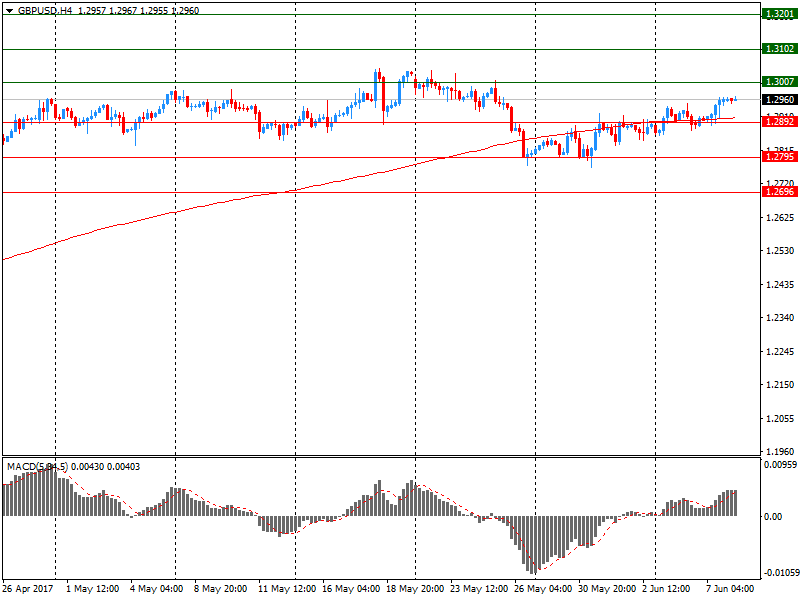The width and height of the screenshot is (800, 600).
Task: Click the 16 May 04:00 time label
Action: pos(351,589)
